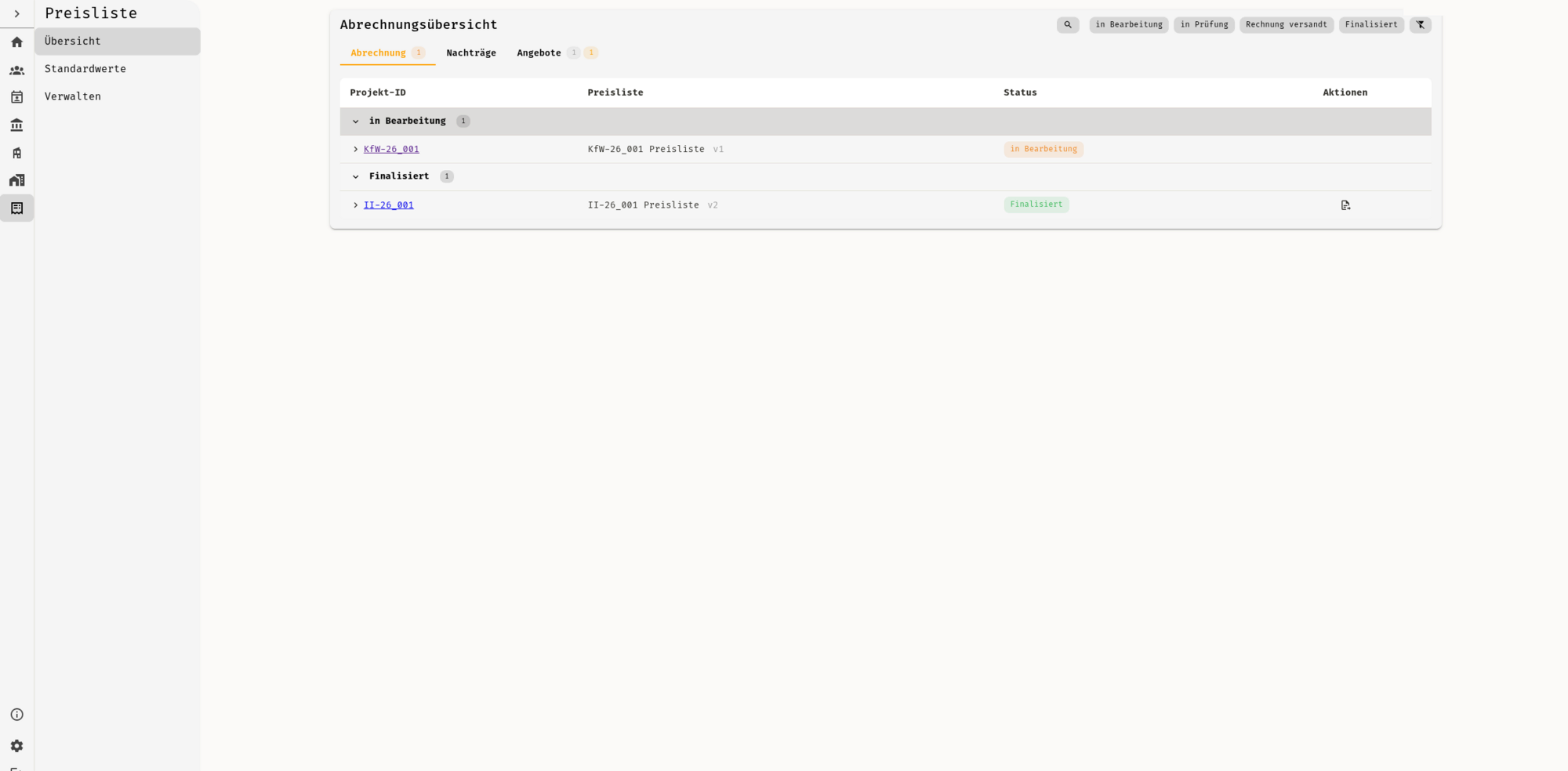Select Standardwerte in the Preisliste menu
The height and width of the screenshot is (771, 1568).
click(118, 69)
